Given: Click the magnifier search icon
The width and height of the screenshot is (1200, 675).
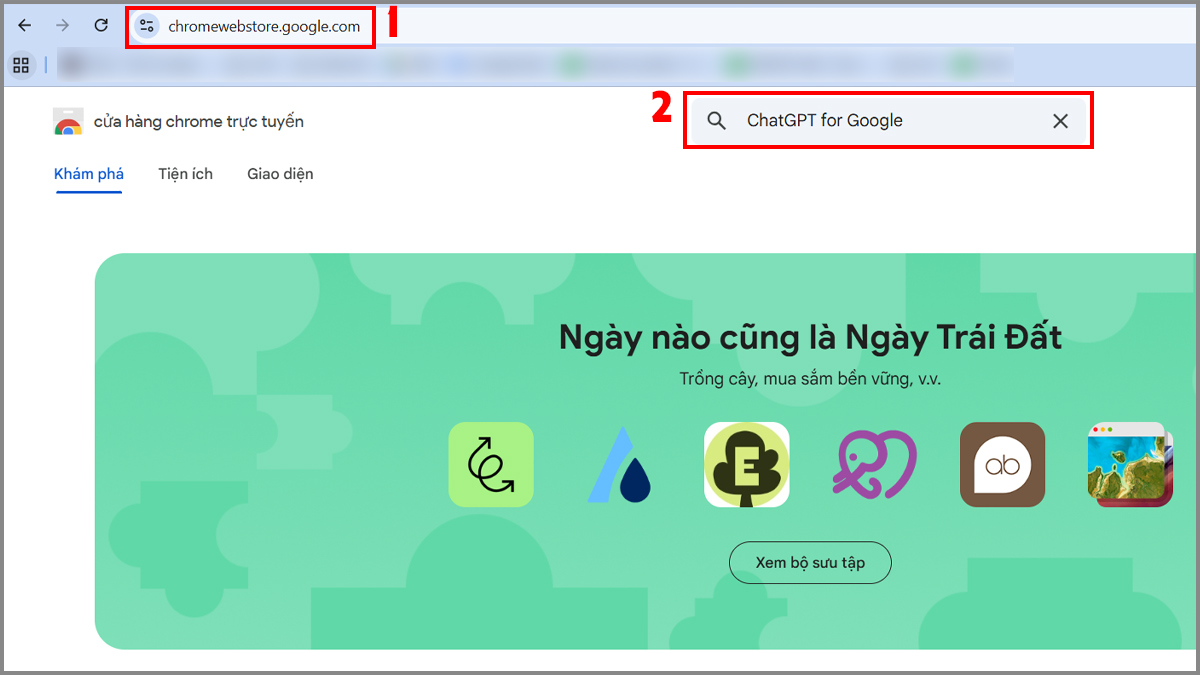Looking at the screenshot, I should 716,121.
